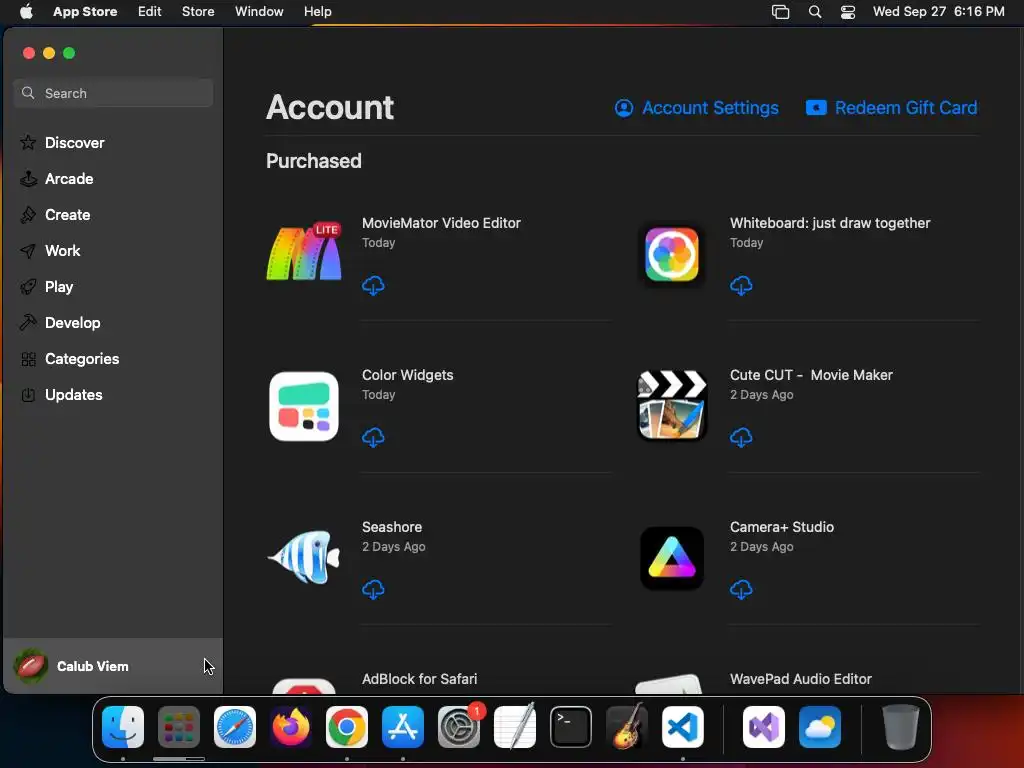Screen dimensions: 1024x768
Task: Open the MovieMator Video Editor app icon
Action: click(304, 252)
